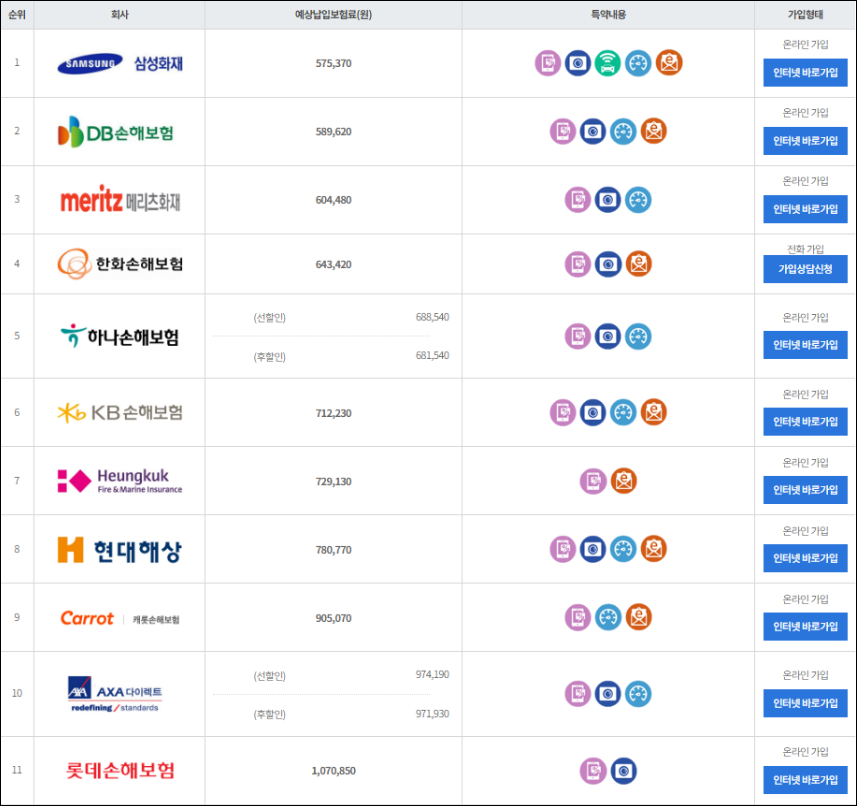Click 메리츠화재's navy blackbox camera icon
This screenshot has width=857, height=806.
[x=608, y=199]
